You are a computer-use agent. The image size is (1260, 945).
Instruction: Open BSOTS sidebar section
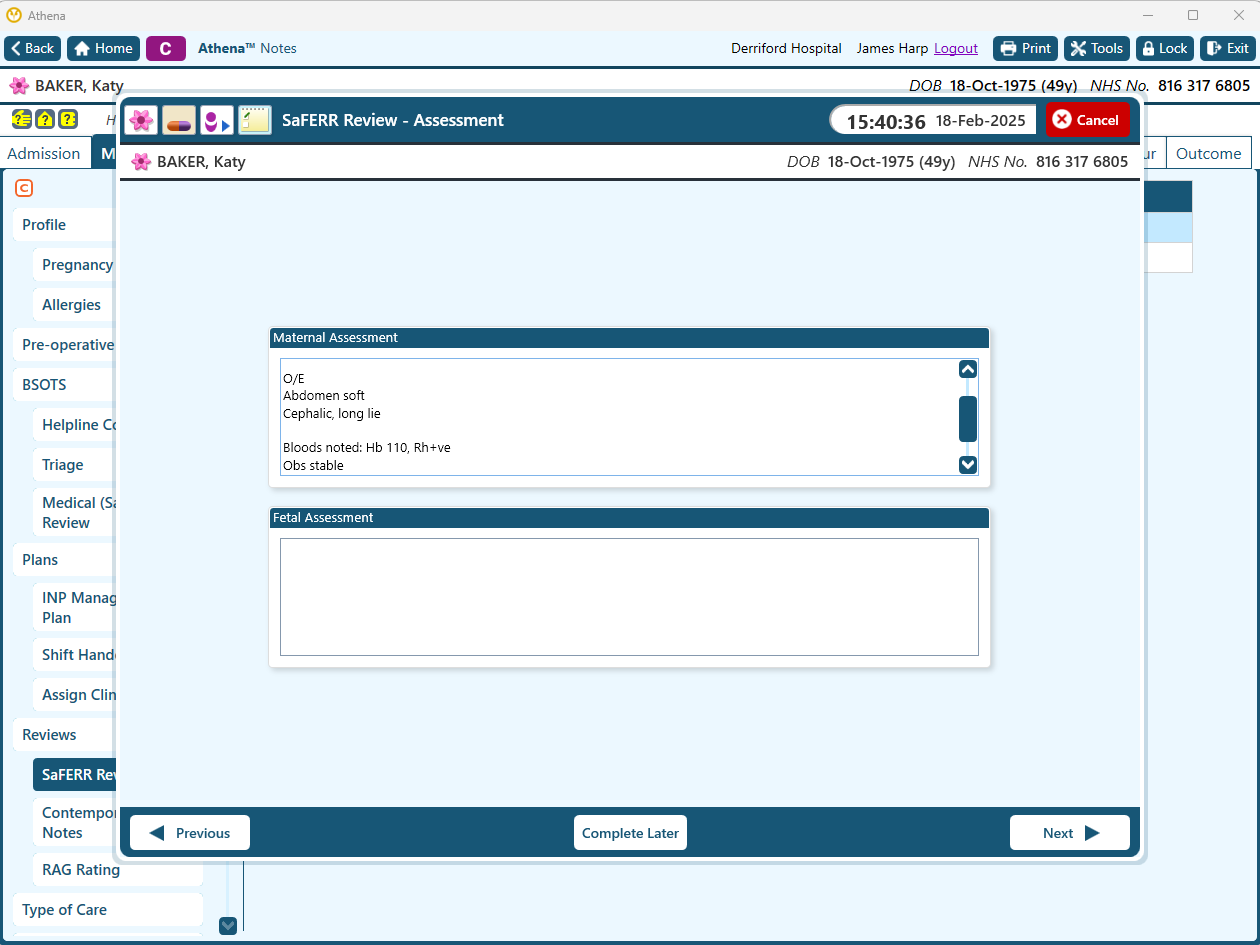pyautogui.click(x=63, y=385)
